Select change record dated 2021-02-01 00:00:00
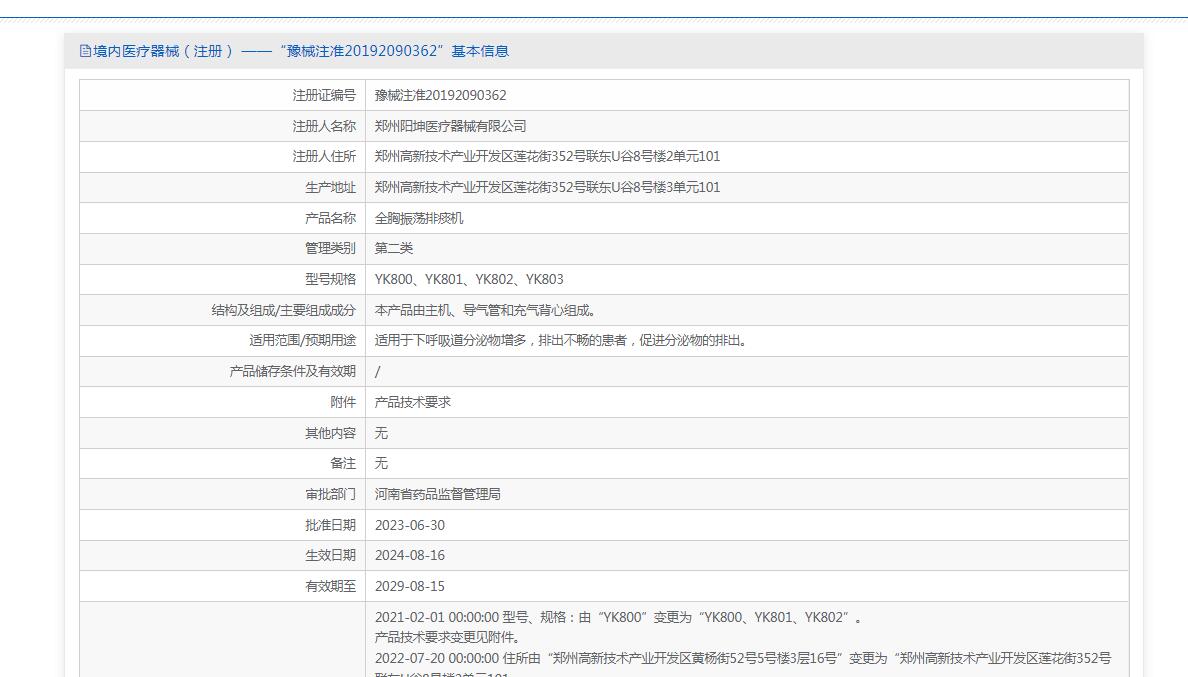Viewport: 1188px width, 677px height. tap(618, 618)
